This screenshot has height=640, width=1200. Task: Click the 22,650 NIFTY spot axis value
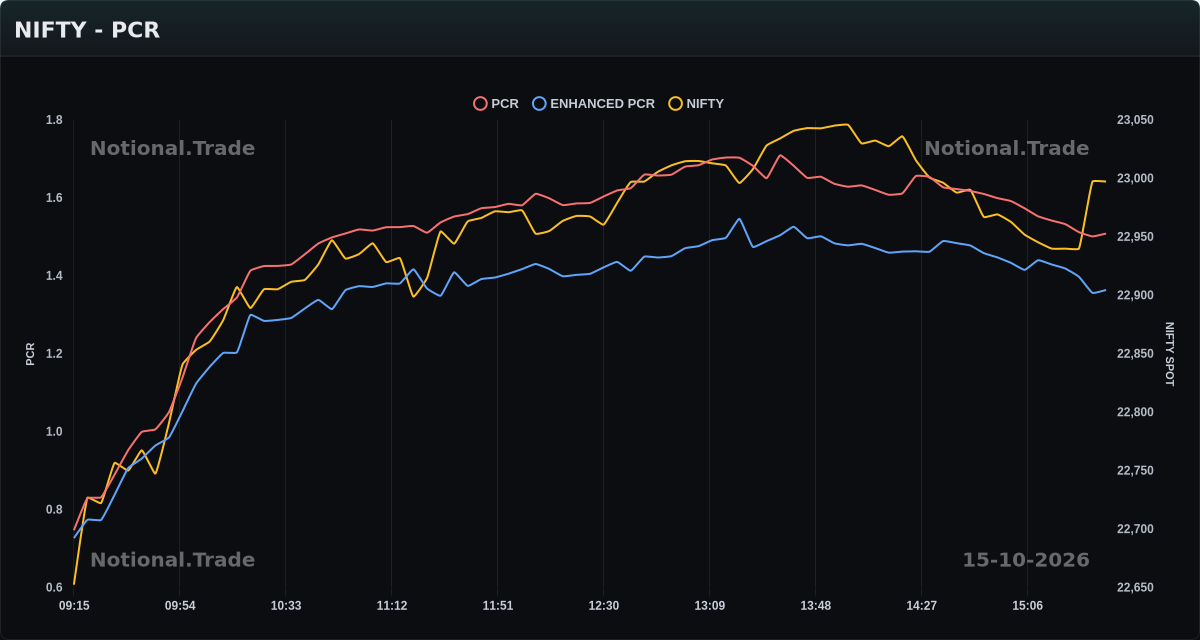1135,588
